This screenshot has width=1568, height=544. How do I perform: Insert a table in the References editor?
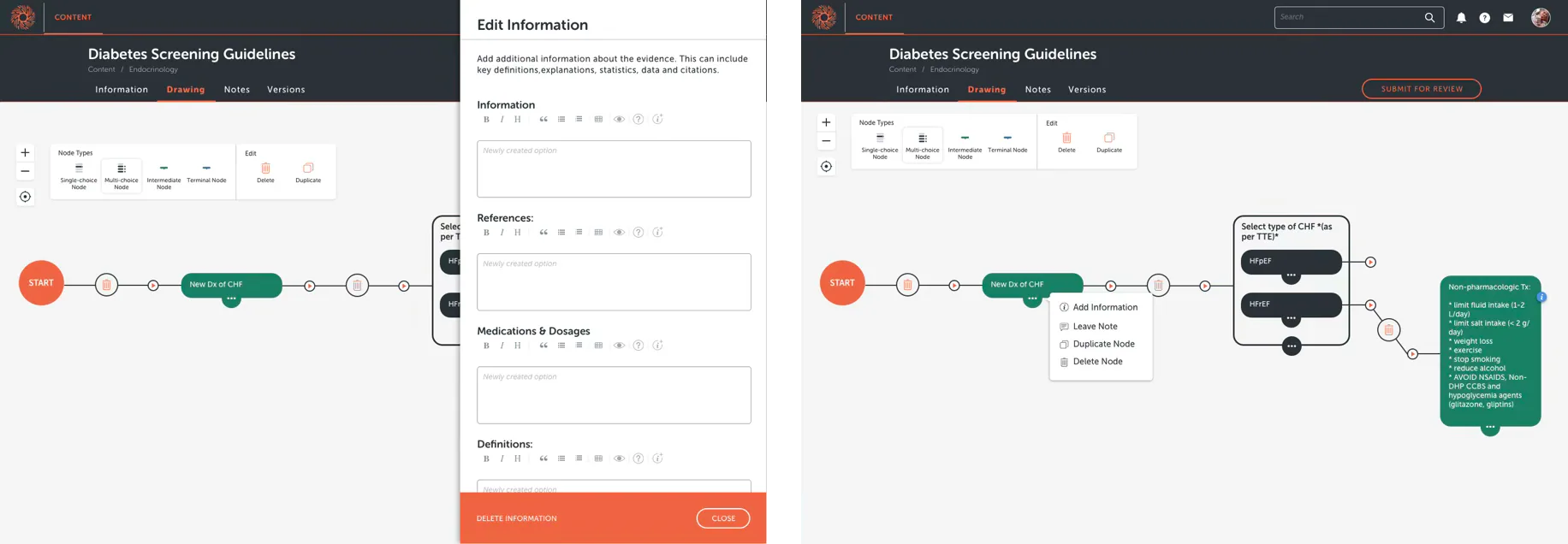click(x=598, y=233)
